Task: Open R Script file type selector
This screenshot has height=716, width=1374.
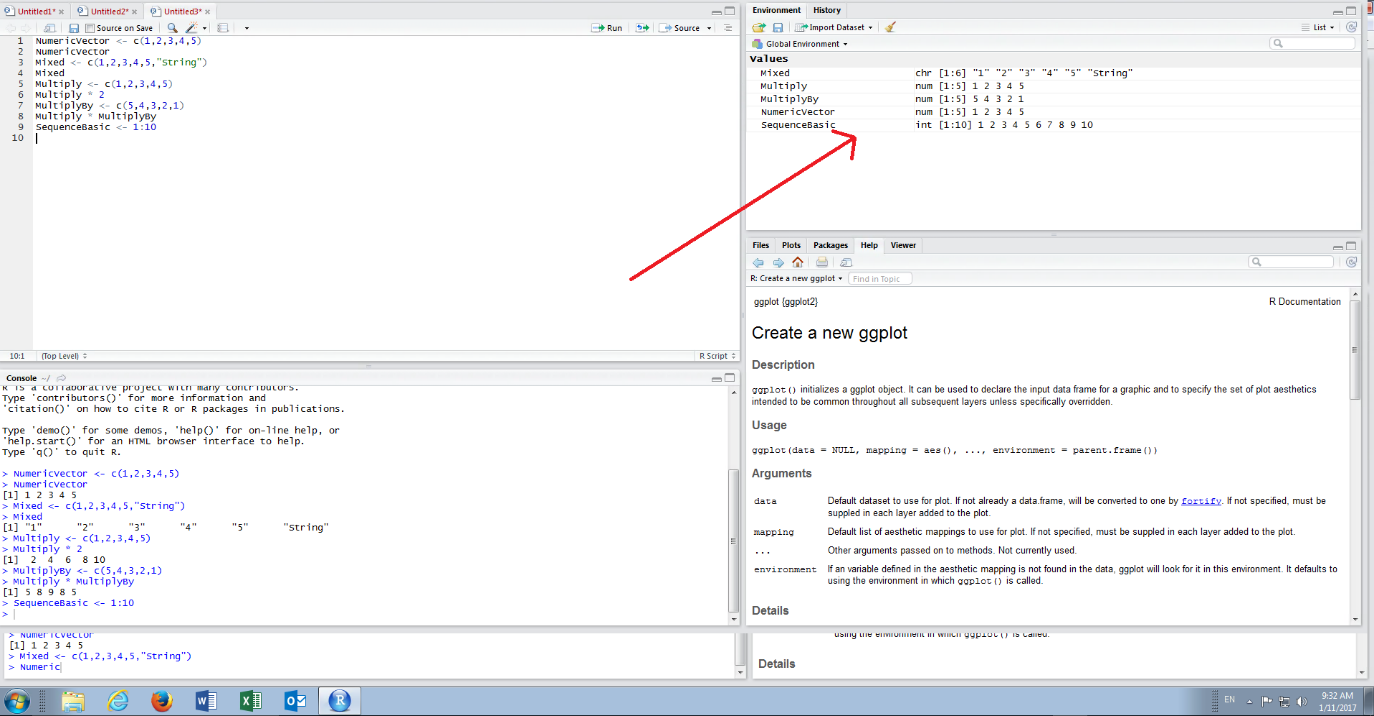Action: (715, 356)
